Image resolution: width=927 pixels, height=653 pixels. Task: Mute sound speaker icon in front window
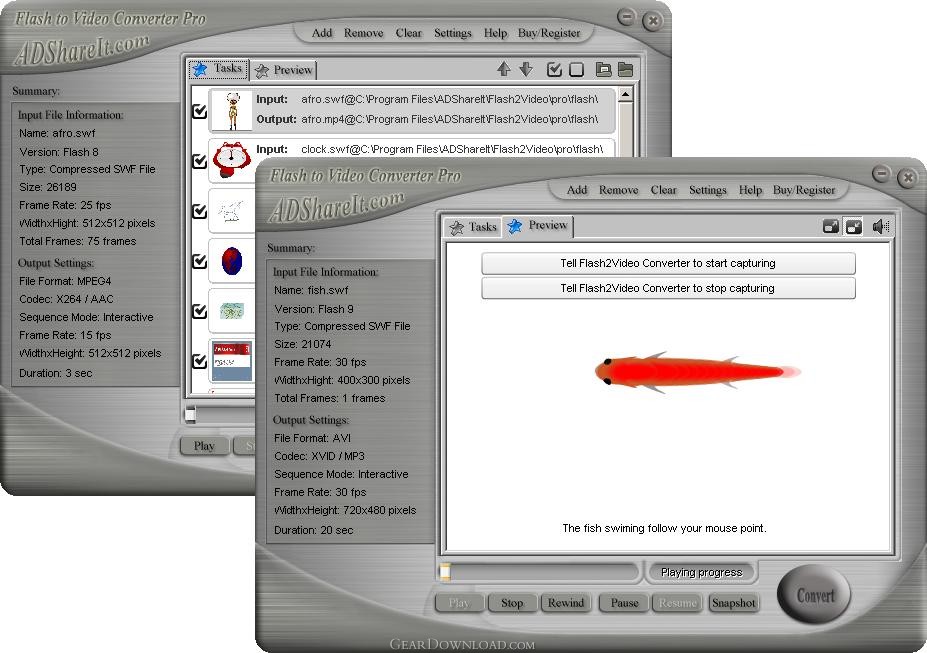click(x=881, y=226)
